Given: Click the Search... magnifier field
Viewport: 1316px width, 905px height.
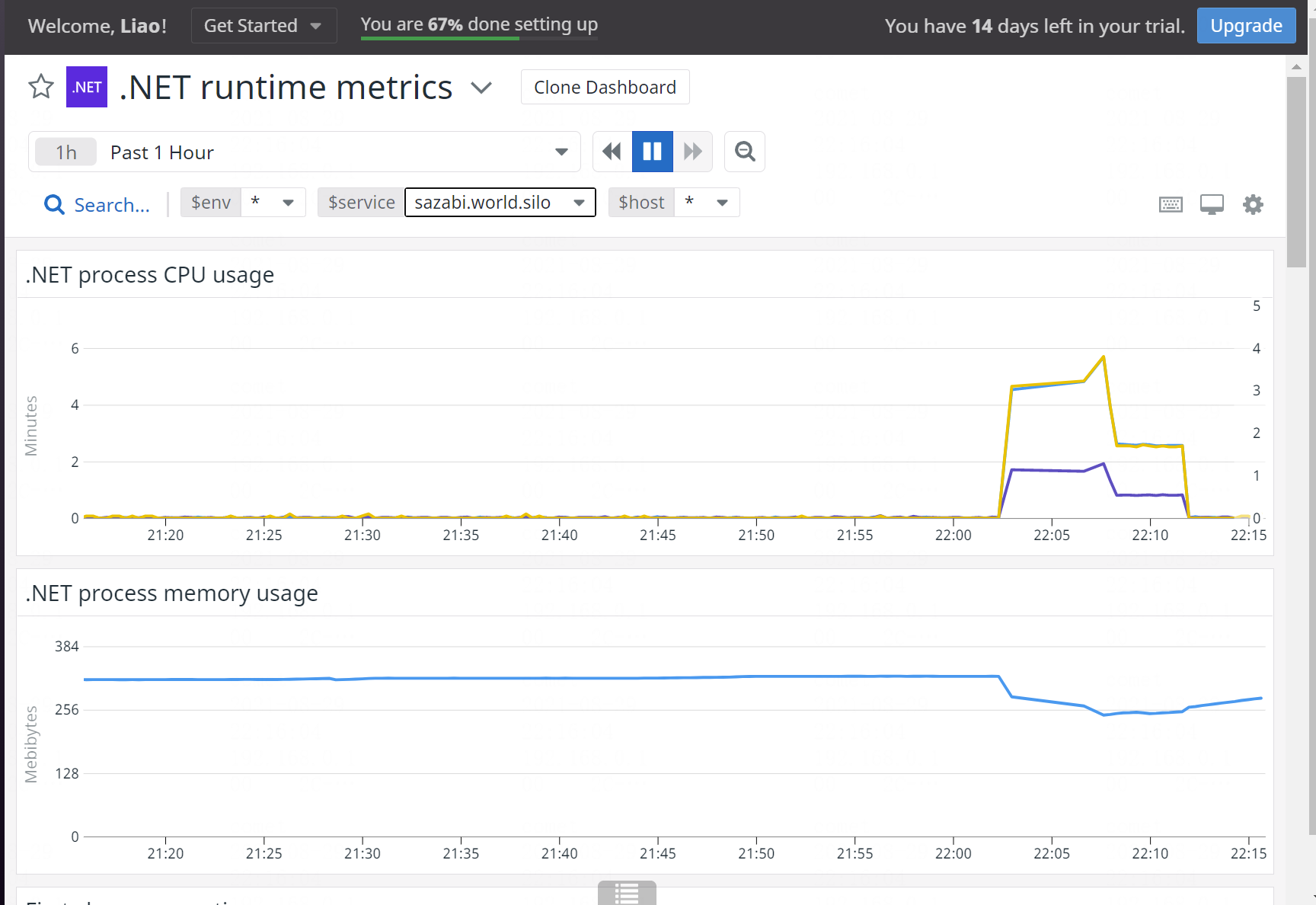Looking at the screenshot, I should [97, 204].
